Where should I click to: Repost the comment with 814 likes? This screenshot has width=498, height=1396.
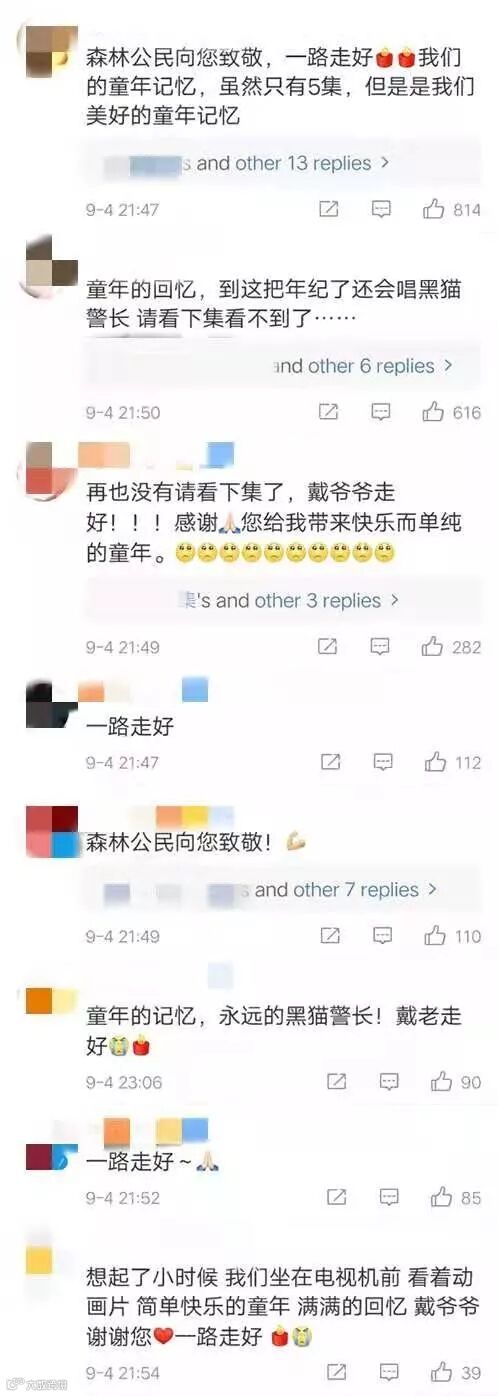(328, 210)
